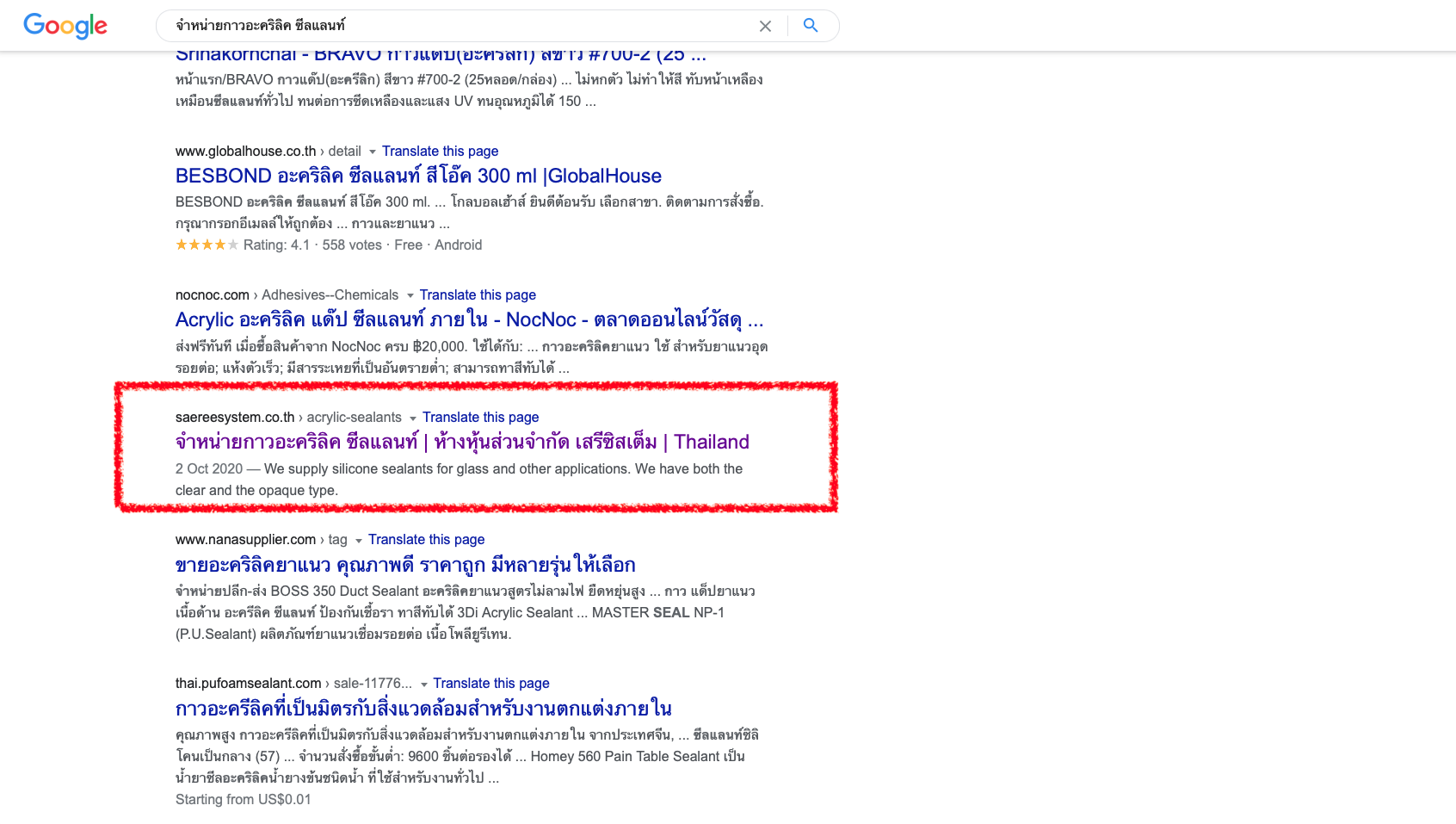Viewport: 1456px width, 824px height.
Task: Translate the nocnoc.com page
Action: [x=478, y=295]
